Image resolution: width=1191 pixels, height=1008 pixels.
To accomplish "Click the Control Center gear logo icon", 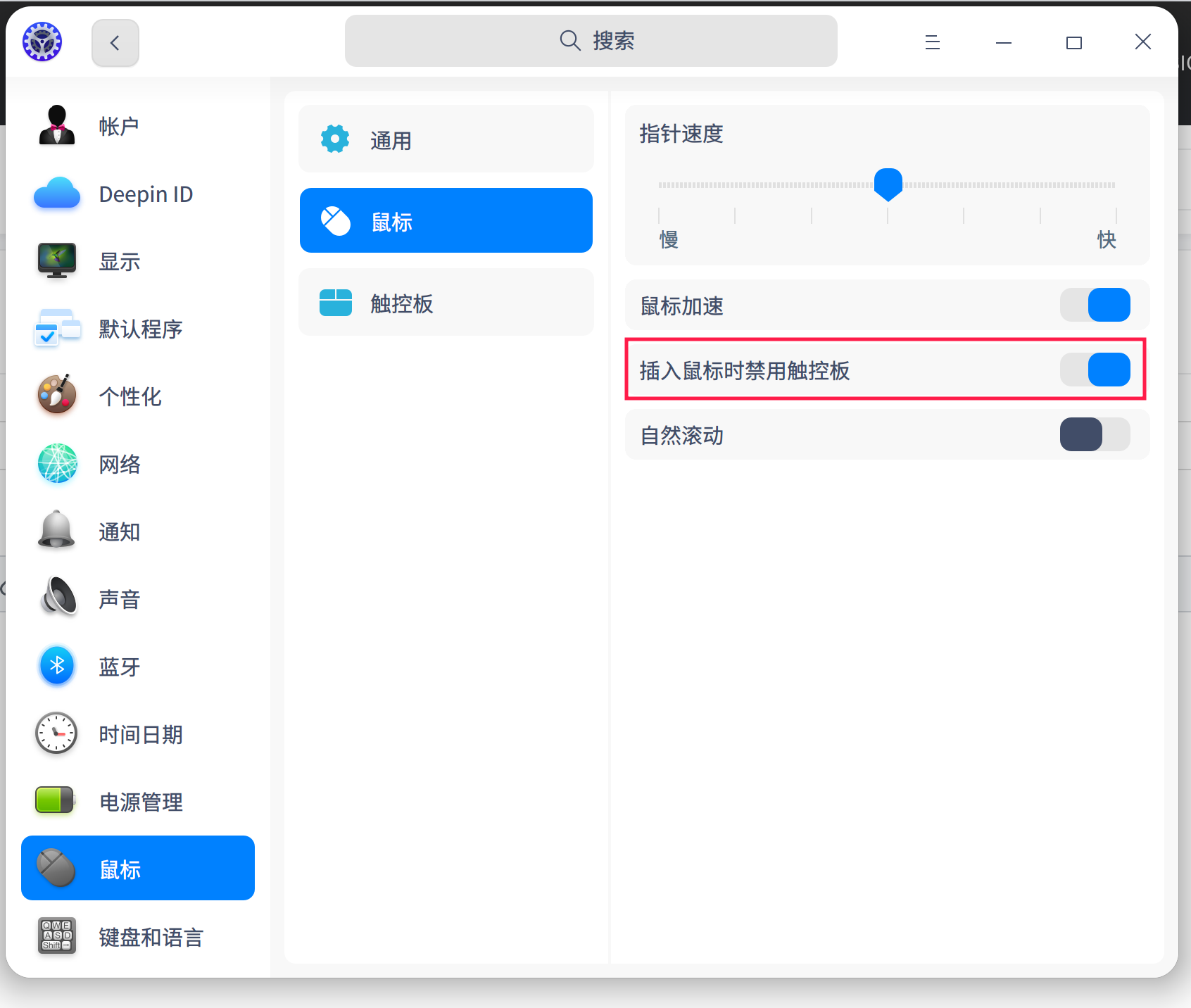I will pos(42,42).
